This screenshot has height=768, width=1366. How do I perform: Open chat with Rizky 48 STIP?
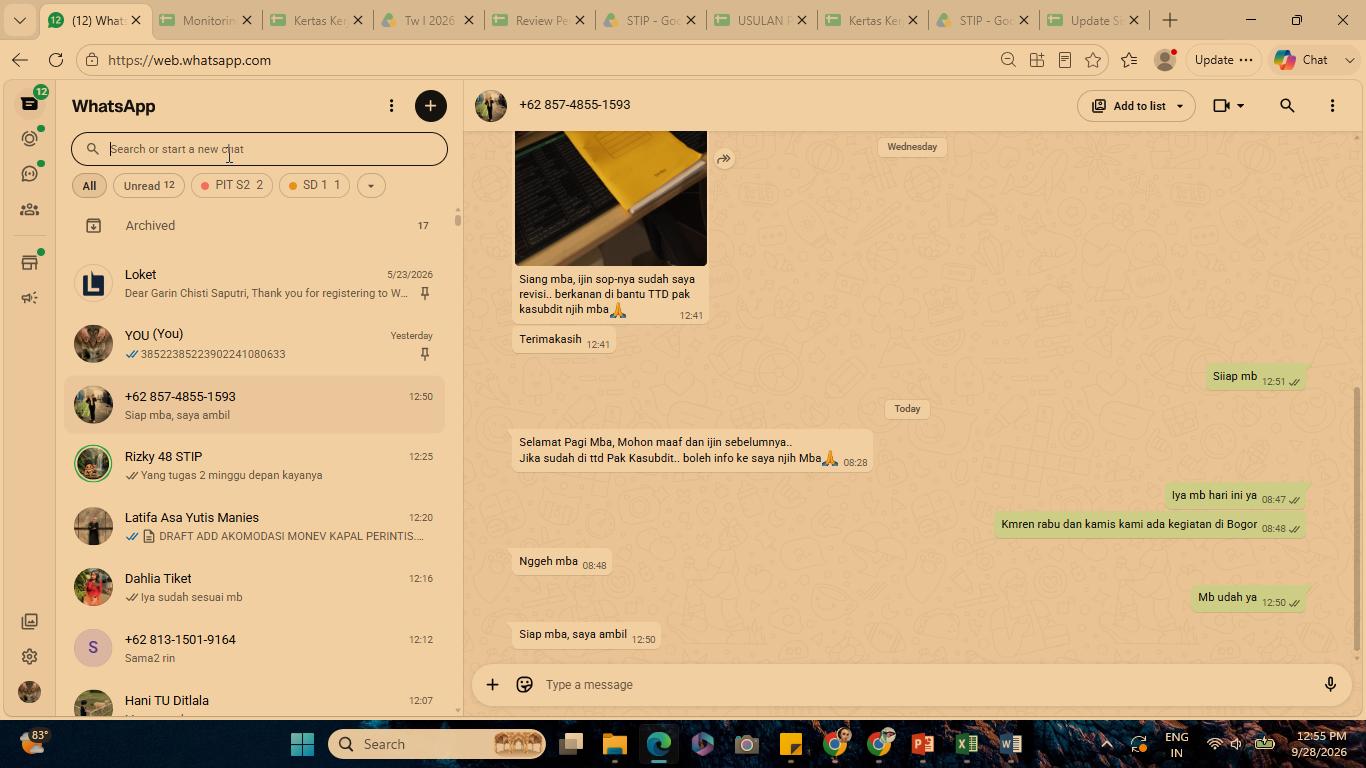254,465
